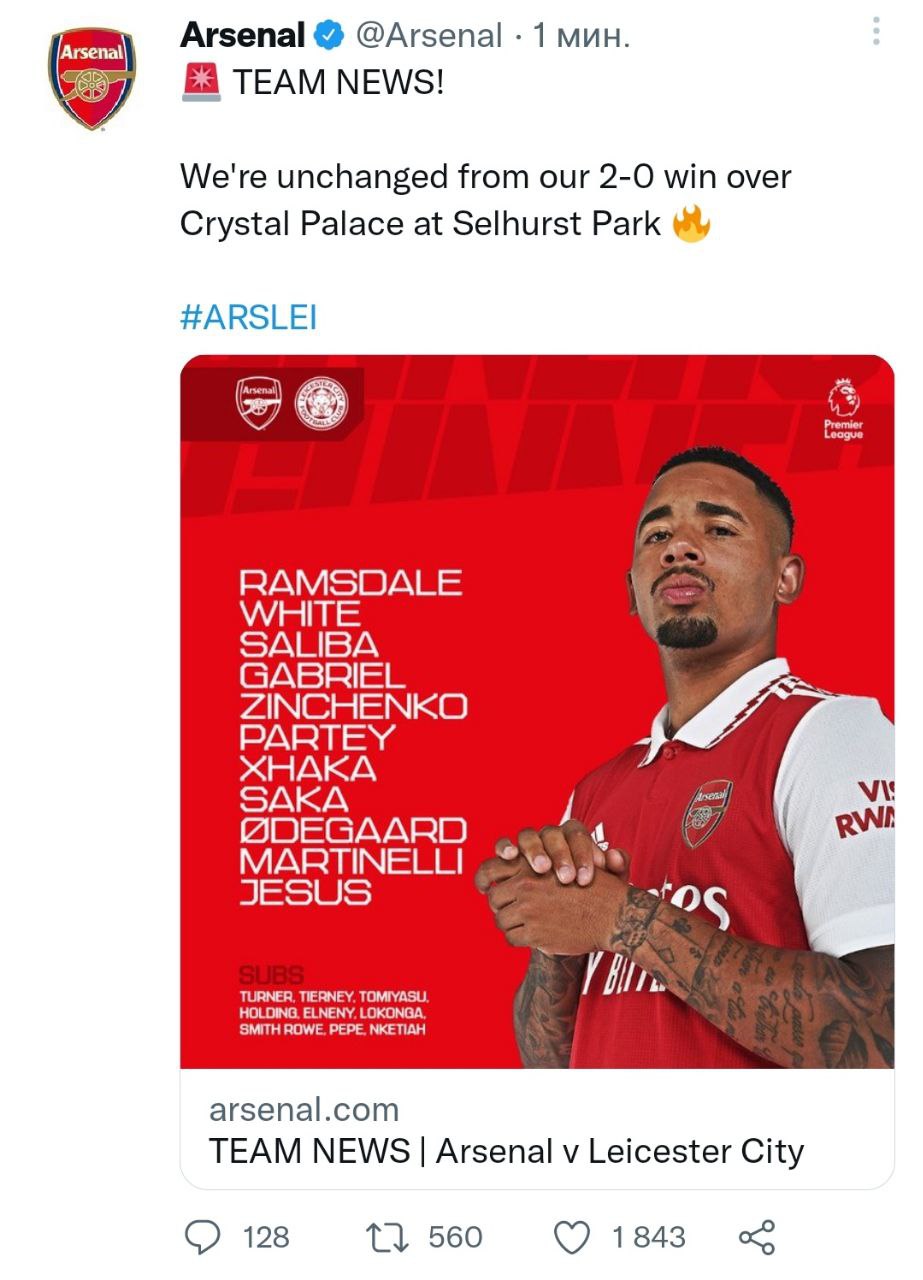The image size is (923, 1280).
Task: Like the tweet with the heart icon
Action: point(572,1237)
